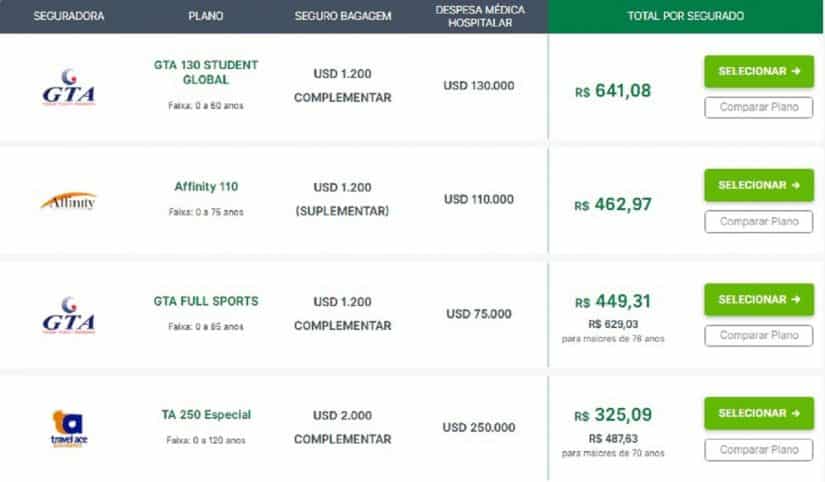
Task: Compare the TA 250 Especial plan
Action: tap(759, 450)
